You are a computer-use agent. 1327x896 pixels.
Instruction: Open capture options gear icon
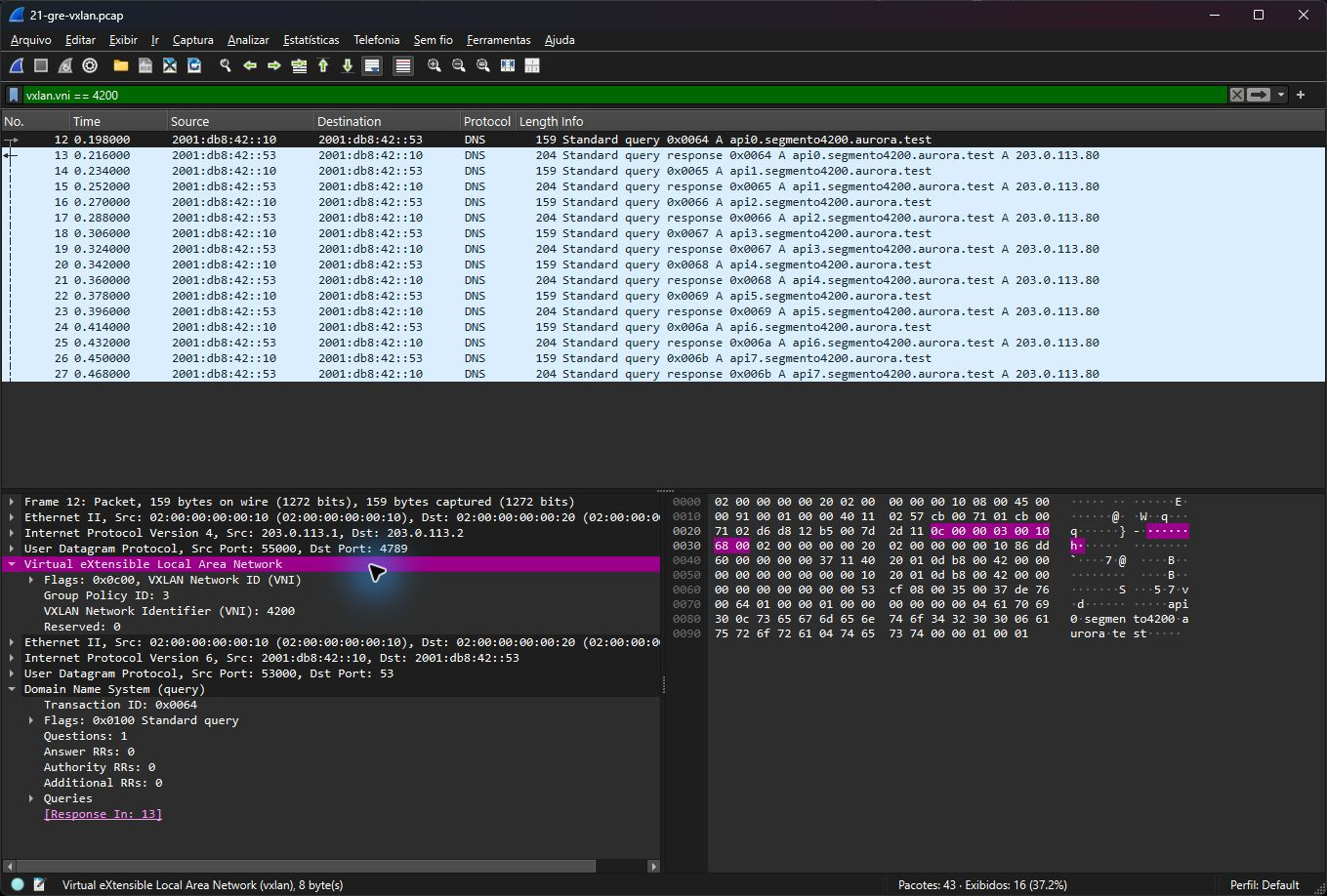pos(90,65)
